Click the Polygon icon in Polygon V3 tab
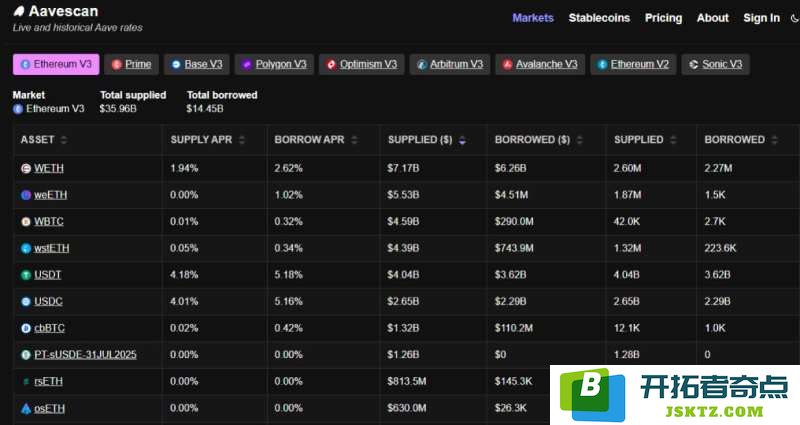800x425 pixels. [x=247, y=65]
